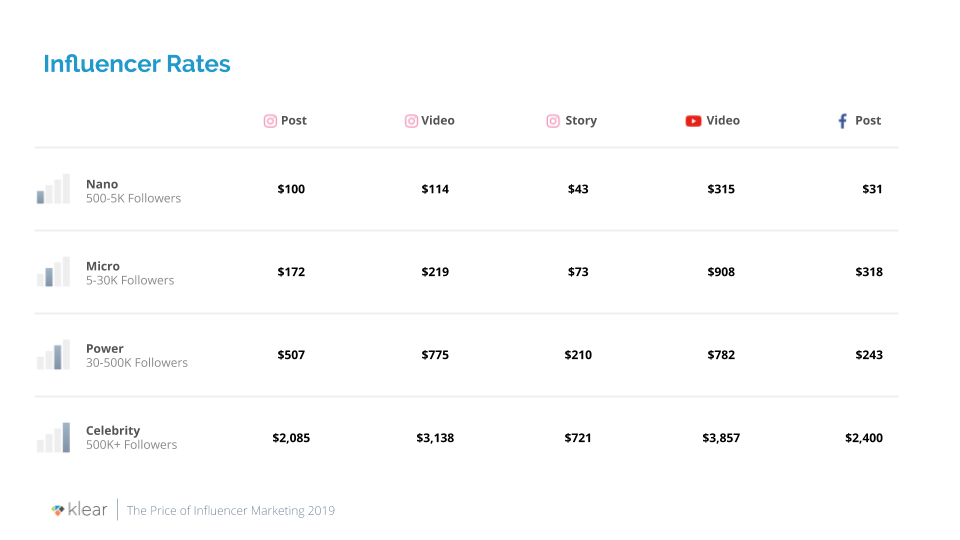This screenshot has width=960, height=540.
Task: Click the Facebook logo icon
Action: coord(842,121)
